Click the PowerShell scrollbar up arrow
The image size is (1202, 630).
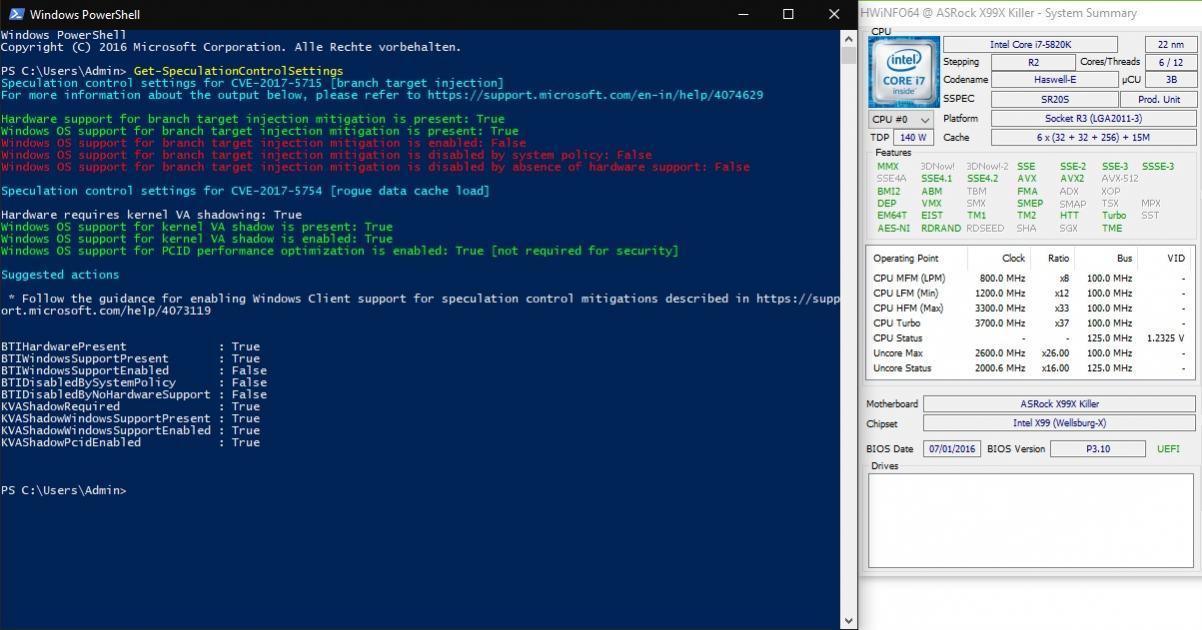pyautogui.click(x=849, y=37)
